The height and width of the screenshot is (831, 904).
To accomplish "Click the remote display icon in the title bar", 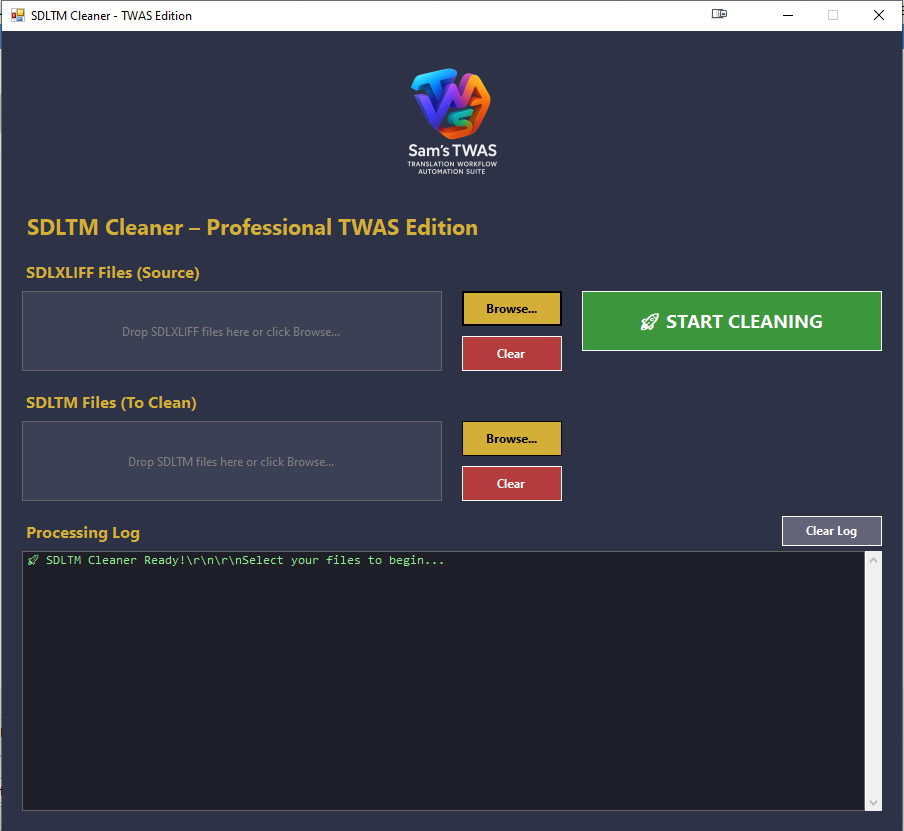I will (719, 14).
